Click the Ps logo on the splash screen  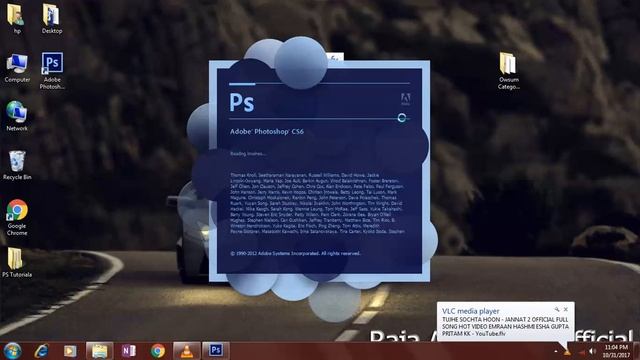click(x=242, y=102)
